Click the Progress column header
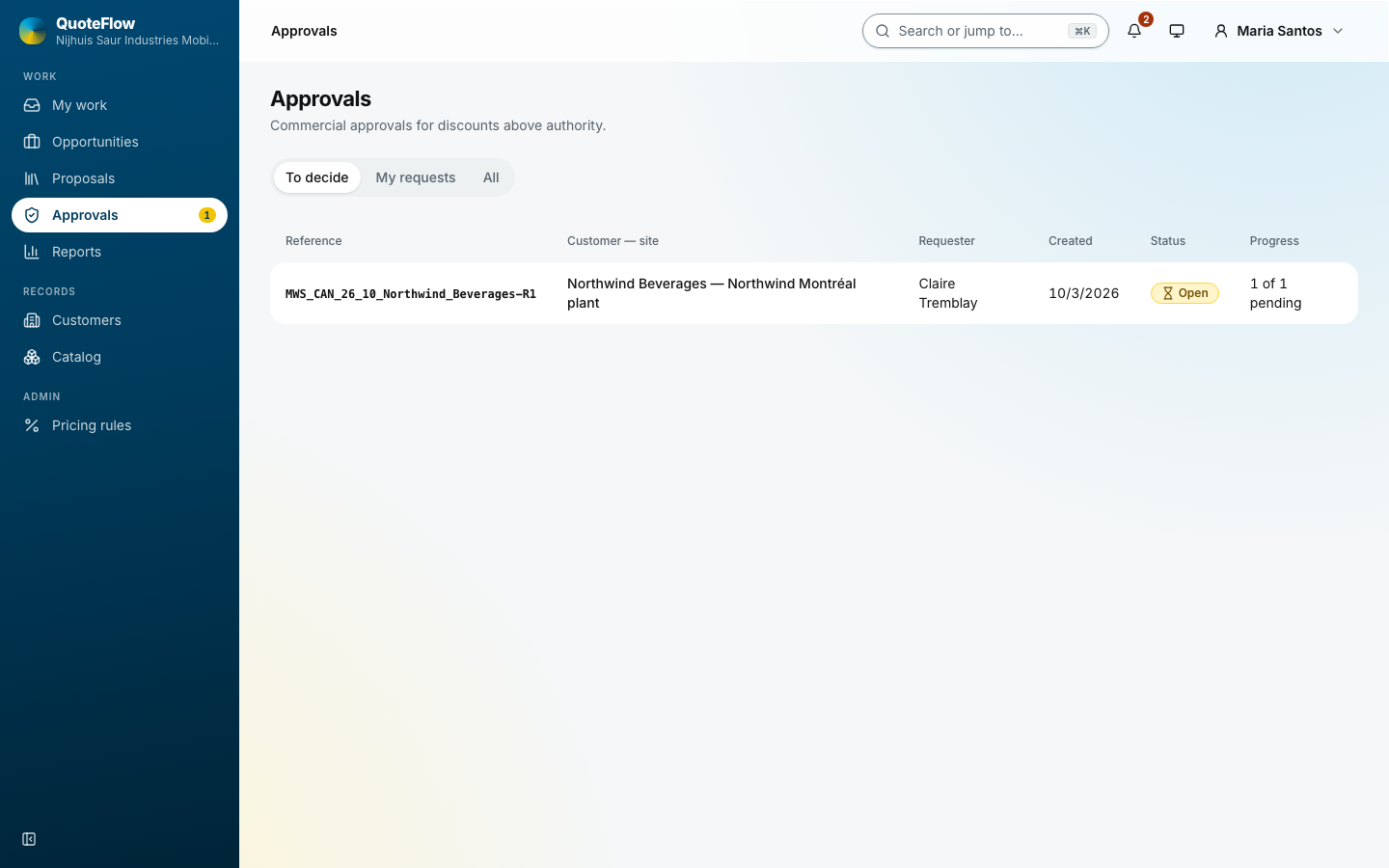1389x868 pixels. [1274, 241]
